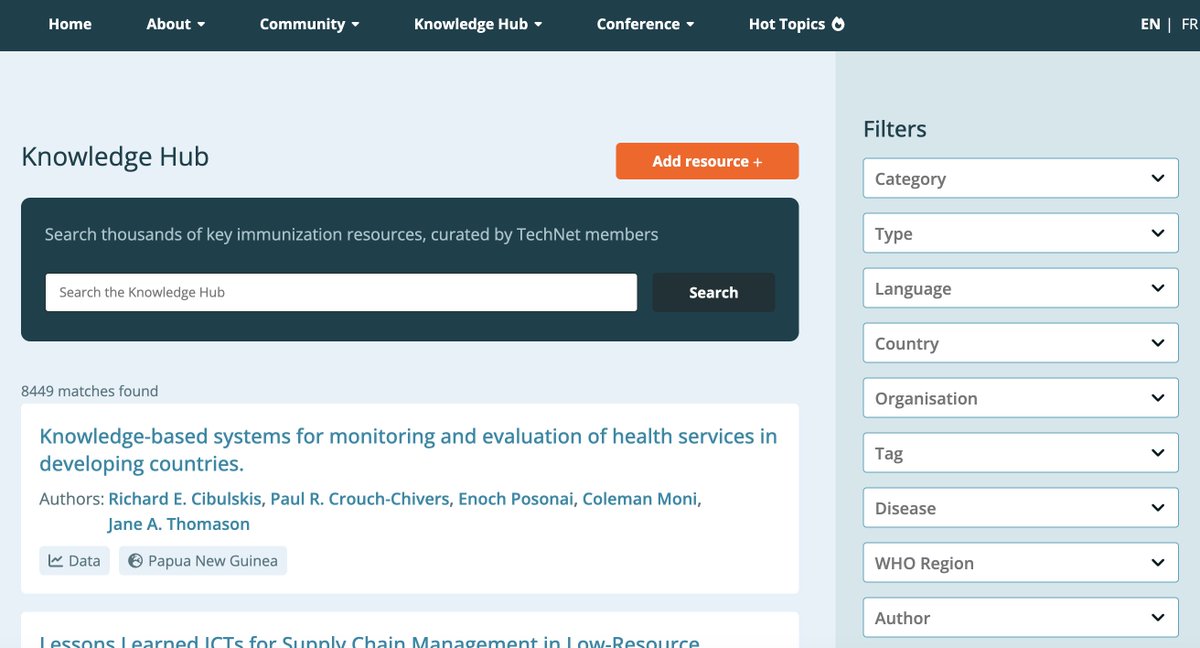Screen dimensions: 1200x648
Task: Open author Jane A. Thomason
Action: pos(179,524)
